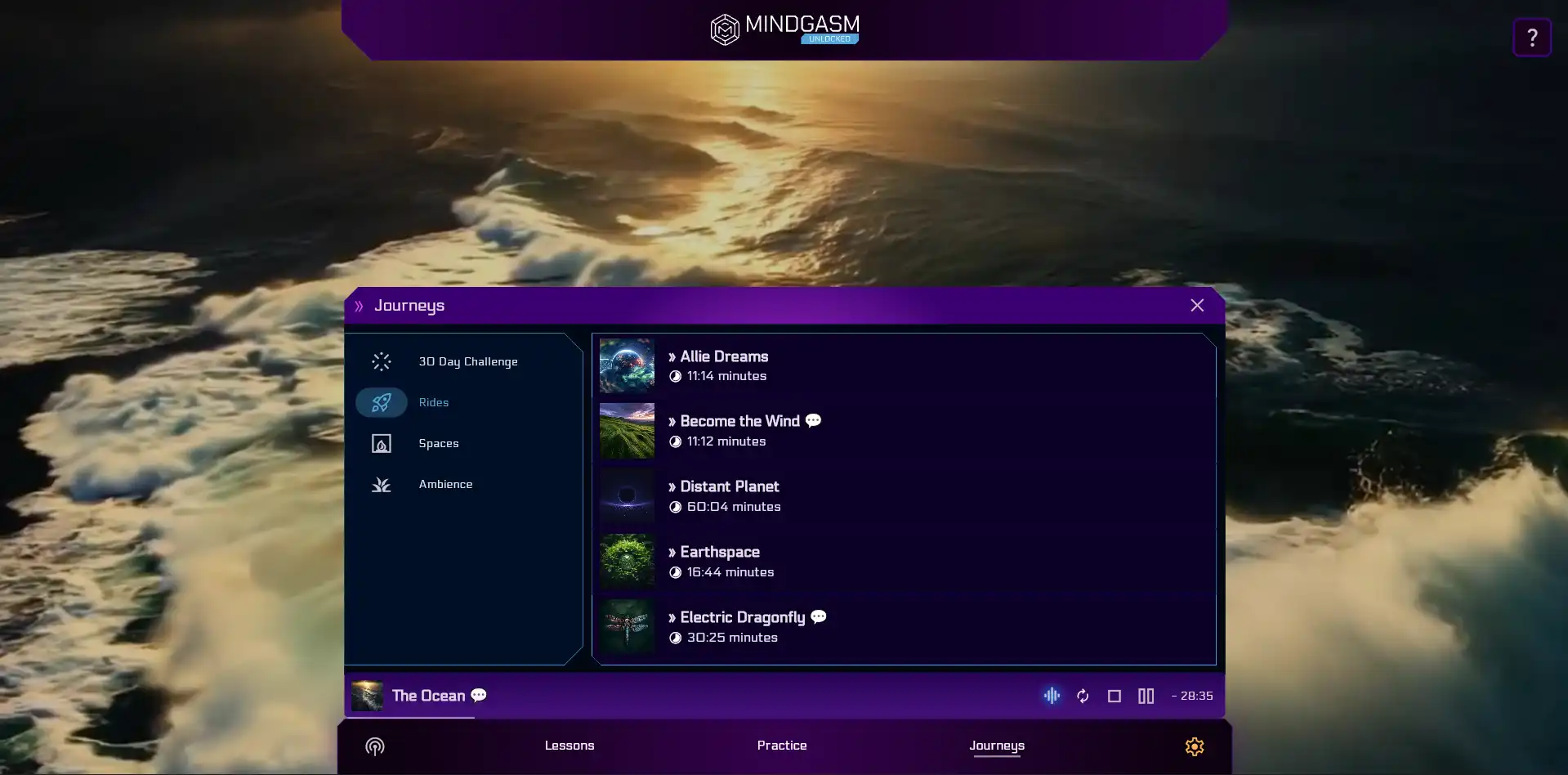Image resolution: width=1568 pixels, height=775 pixels.
Task: Open the Distant Planet journey
Action: pos(729,486)
